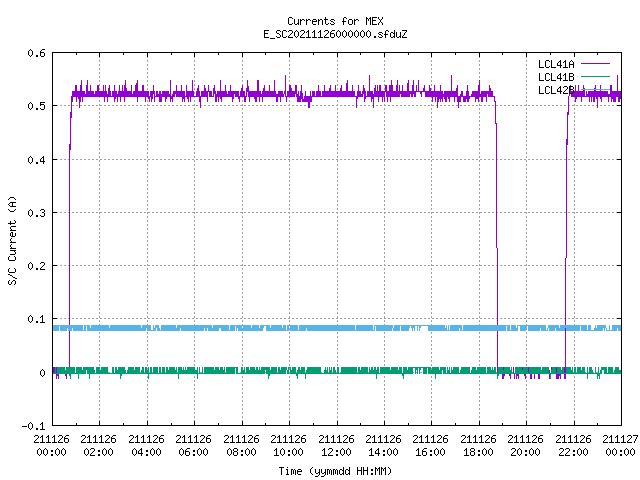The image size is (640, 480).
Task: Click the 0.4 y-axis tick label
Action: pyautogui.click(x=36, y=160)
